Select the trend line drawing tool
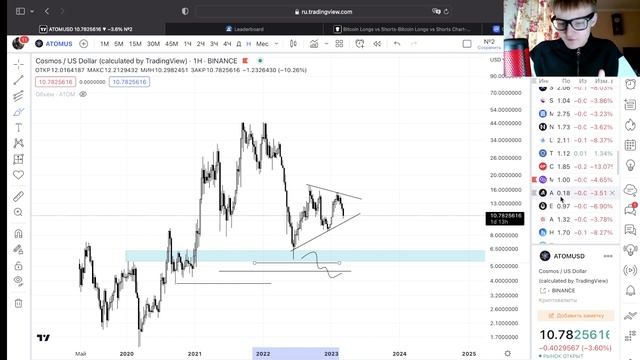The image size is (640, 360). [x=18, y=80]
